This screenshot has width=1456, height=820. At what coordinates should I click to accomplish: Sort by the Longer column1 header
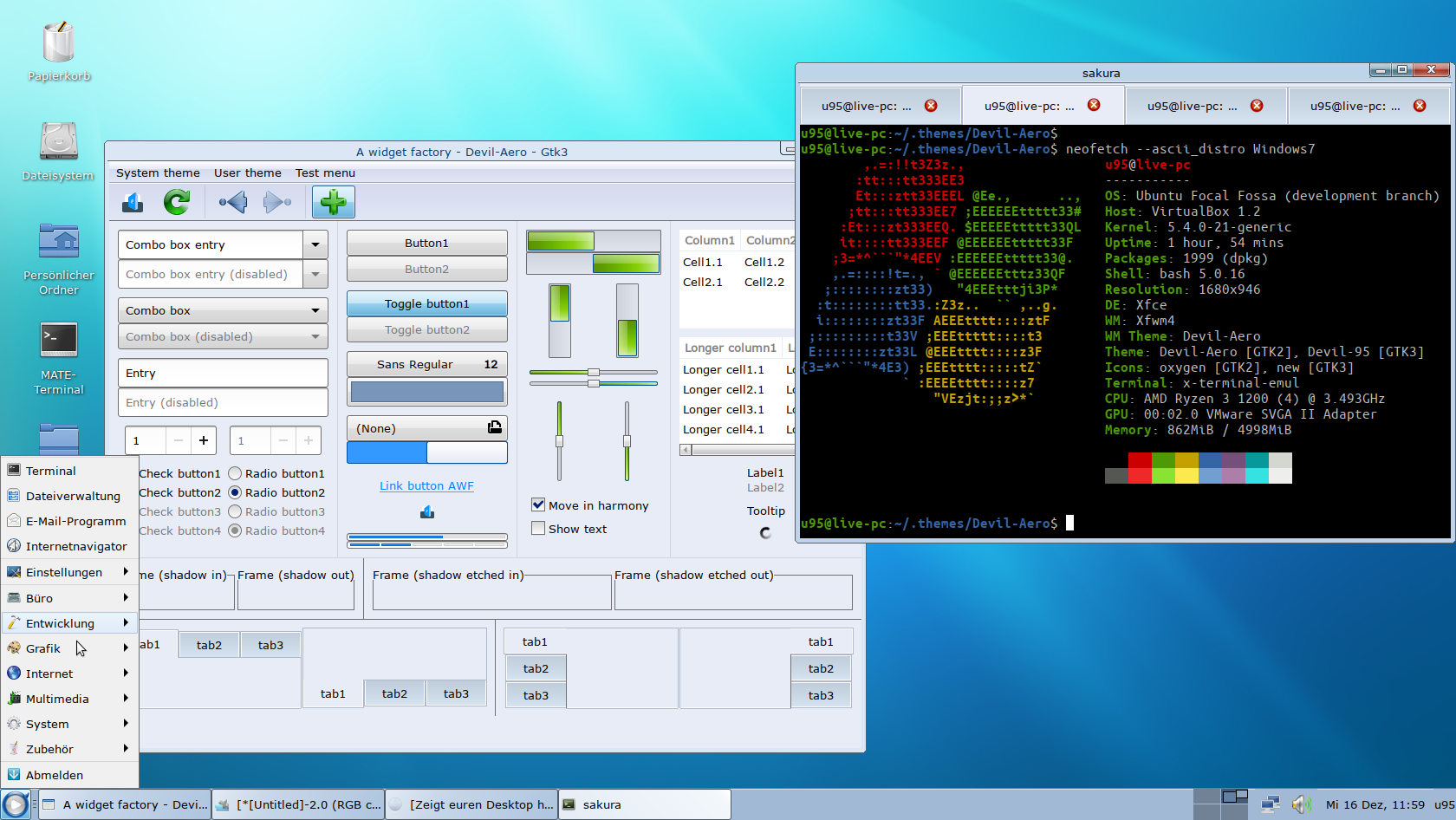(731, 348)
